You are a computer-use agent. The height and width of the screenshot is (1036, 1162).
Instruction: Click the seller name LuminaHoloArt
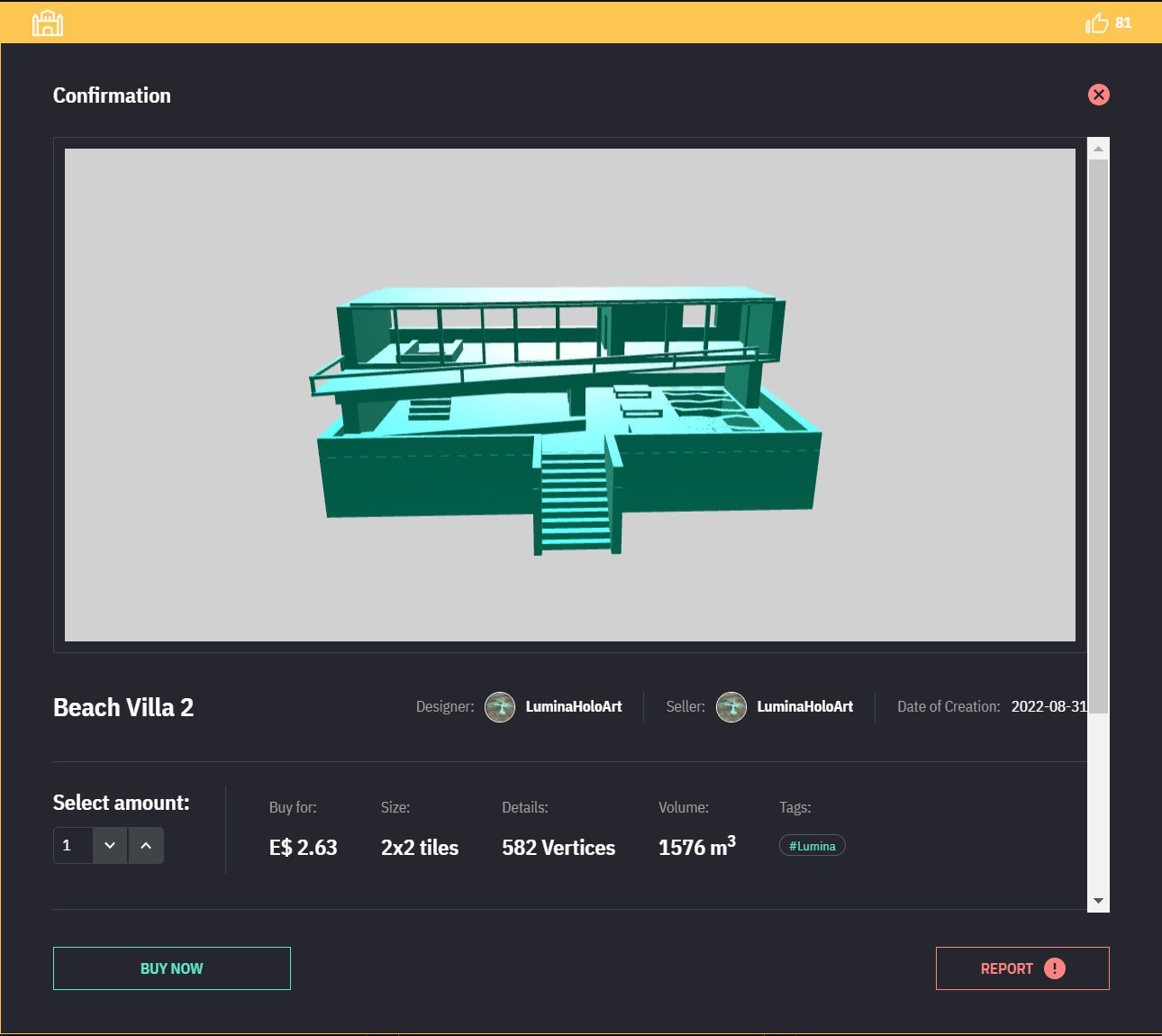(805, 707)
